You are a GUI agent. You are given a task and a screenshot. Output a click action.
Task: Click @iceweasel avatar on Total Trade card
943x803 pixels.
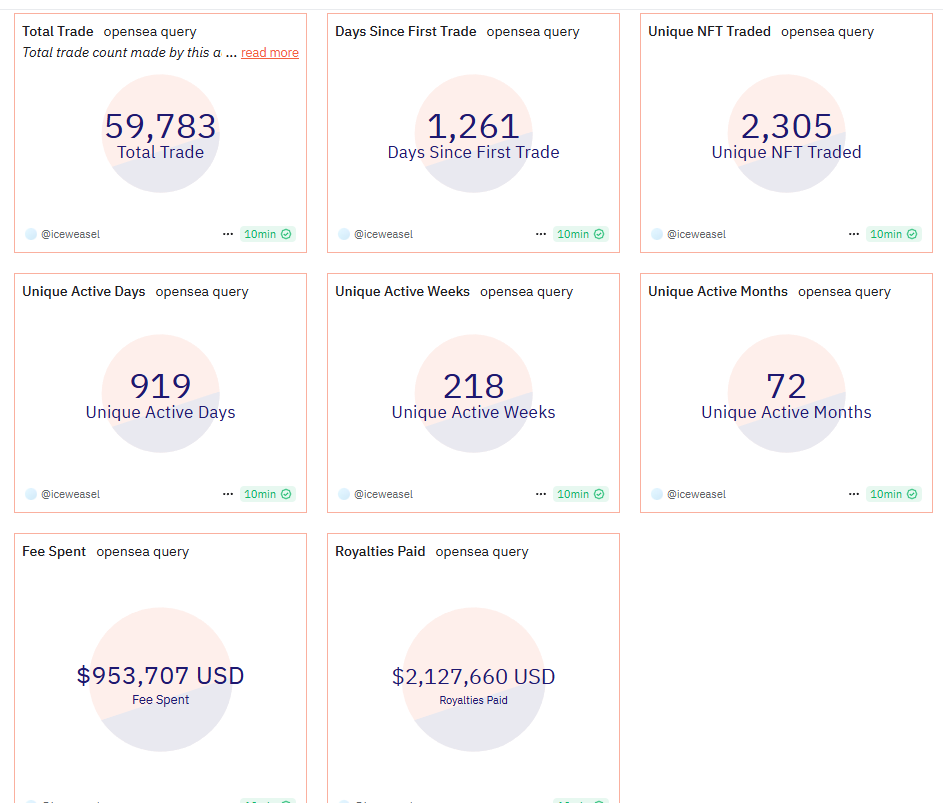pos(31,234)
